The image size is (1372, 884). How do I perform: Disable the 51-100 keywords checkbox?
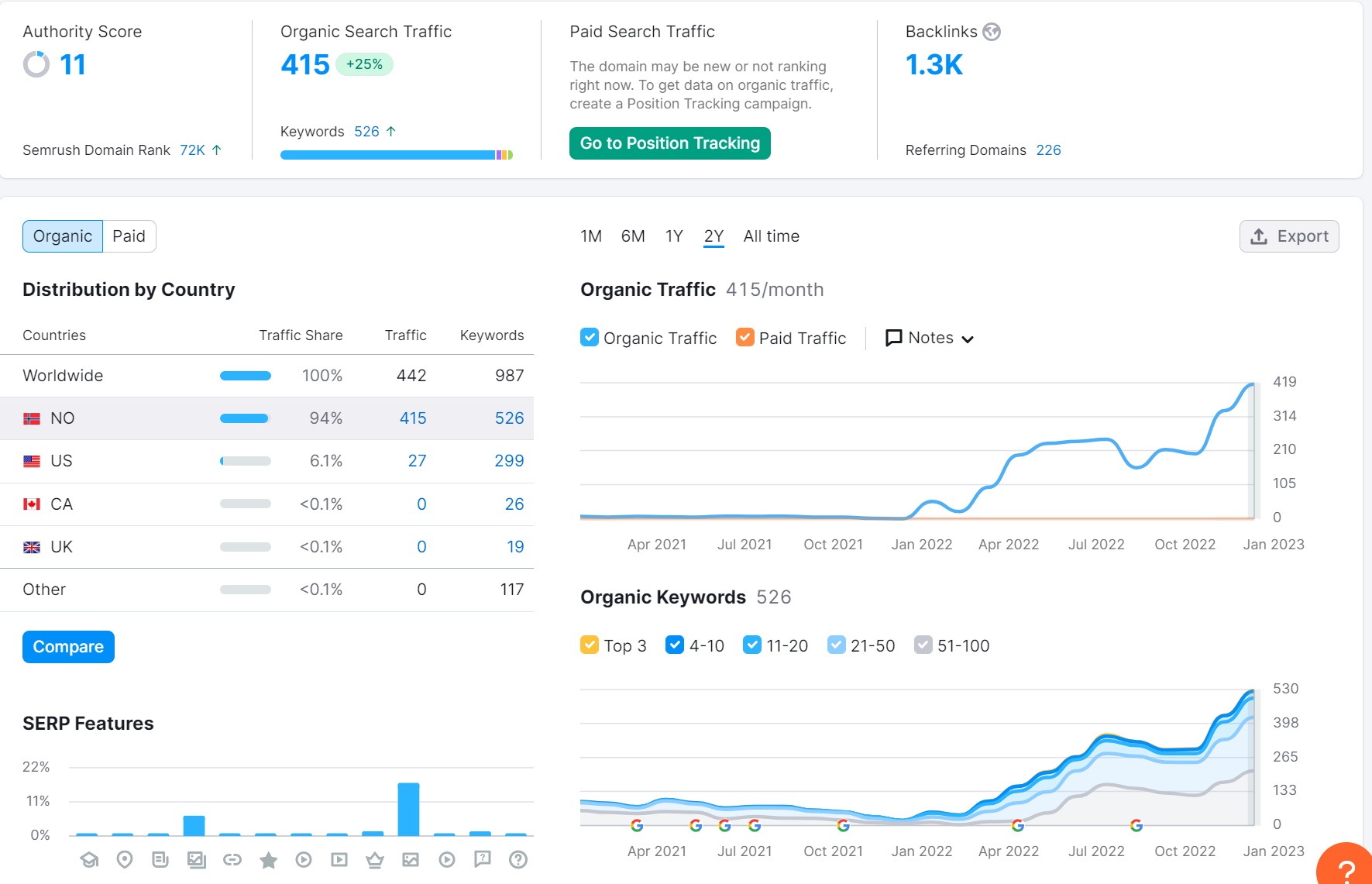(923, 645)
